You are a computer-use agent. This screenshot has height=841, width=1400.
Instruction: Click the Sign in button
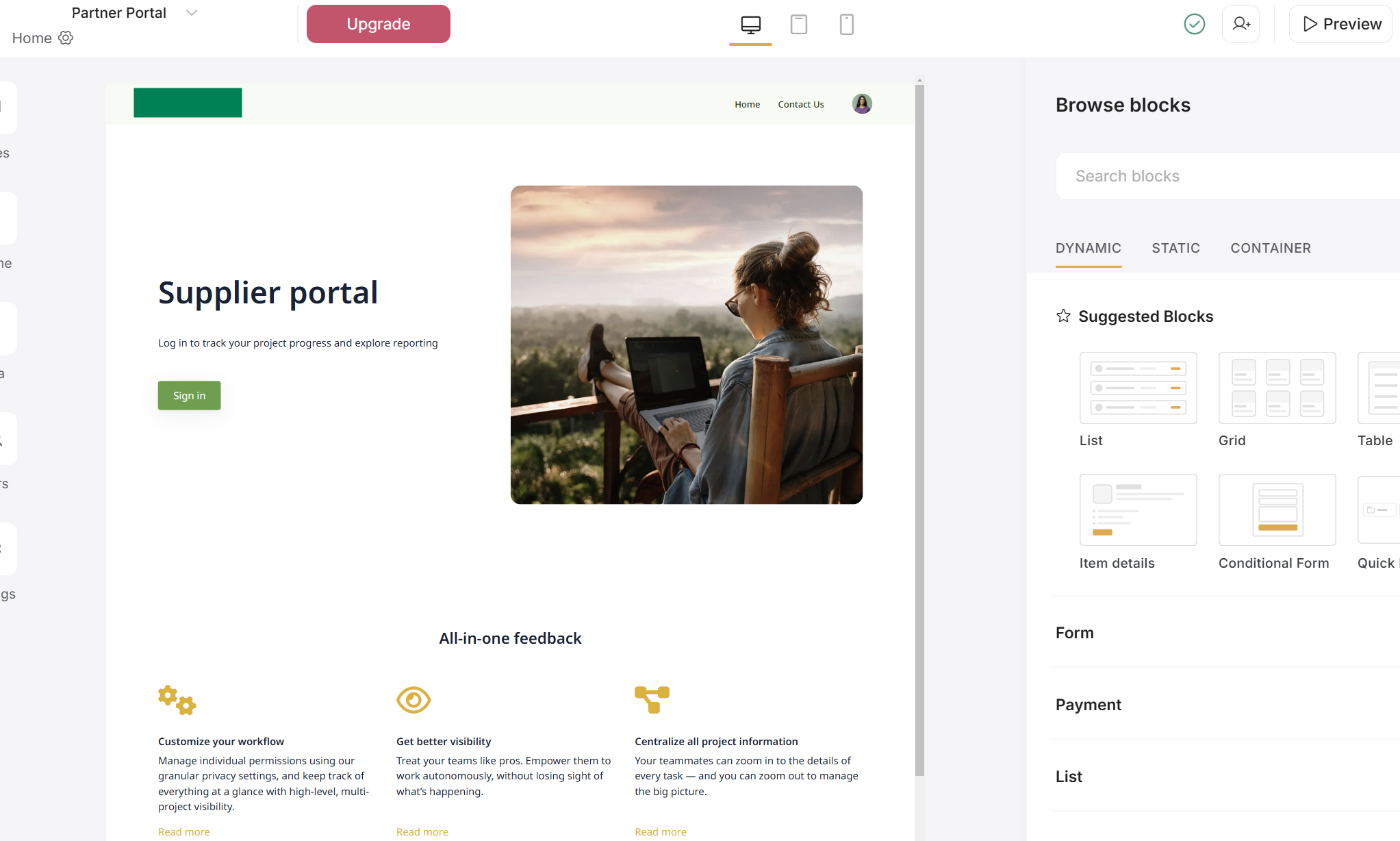[189, 395]
